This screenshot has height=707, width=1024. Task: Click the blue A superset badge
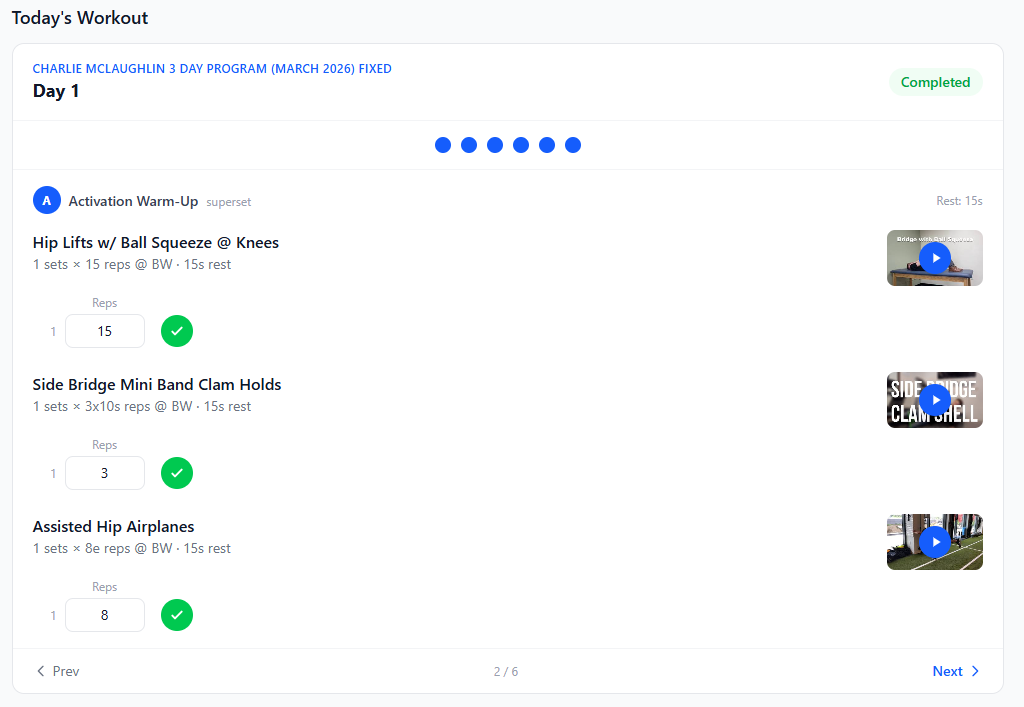click(46, 200)
